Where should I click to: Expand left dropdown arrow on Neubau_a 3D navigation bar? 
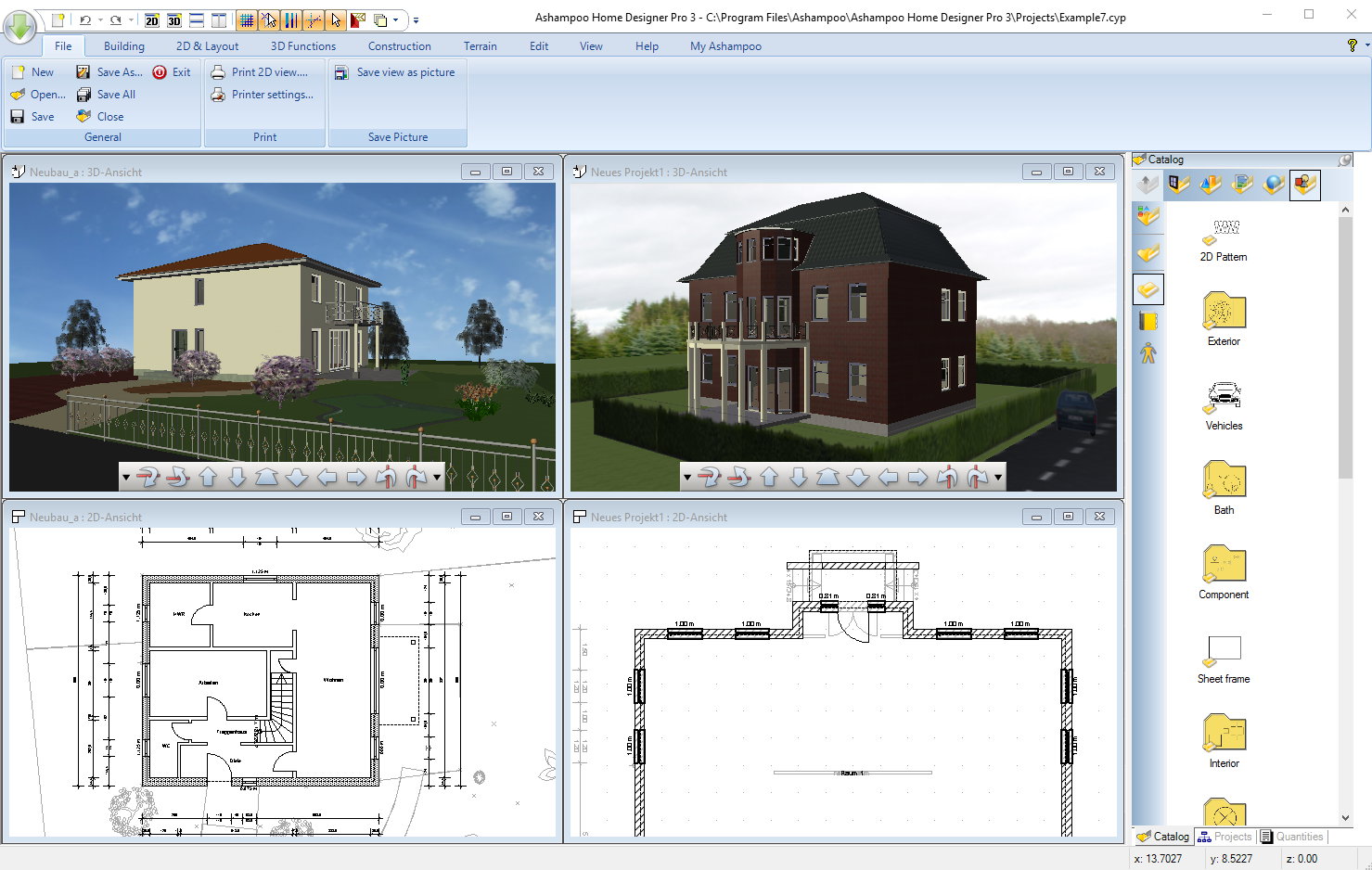[126, 477]
